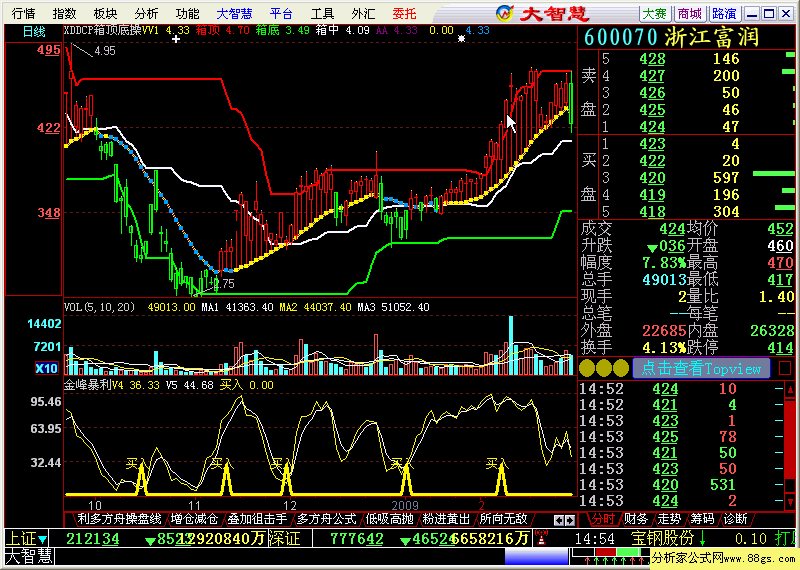Image resolution: width=800 pixels, height=570 pixels.
Task: Select the 粉进黄出 indicator tab
Action: [446, 519]
